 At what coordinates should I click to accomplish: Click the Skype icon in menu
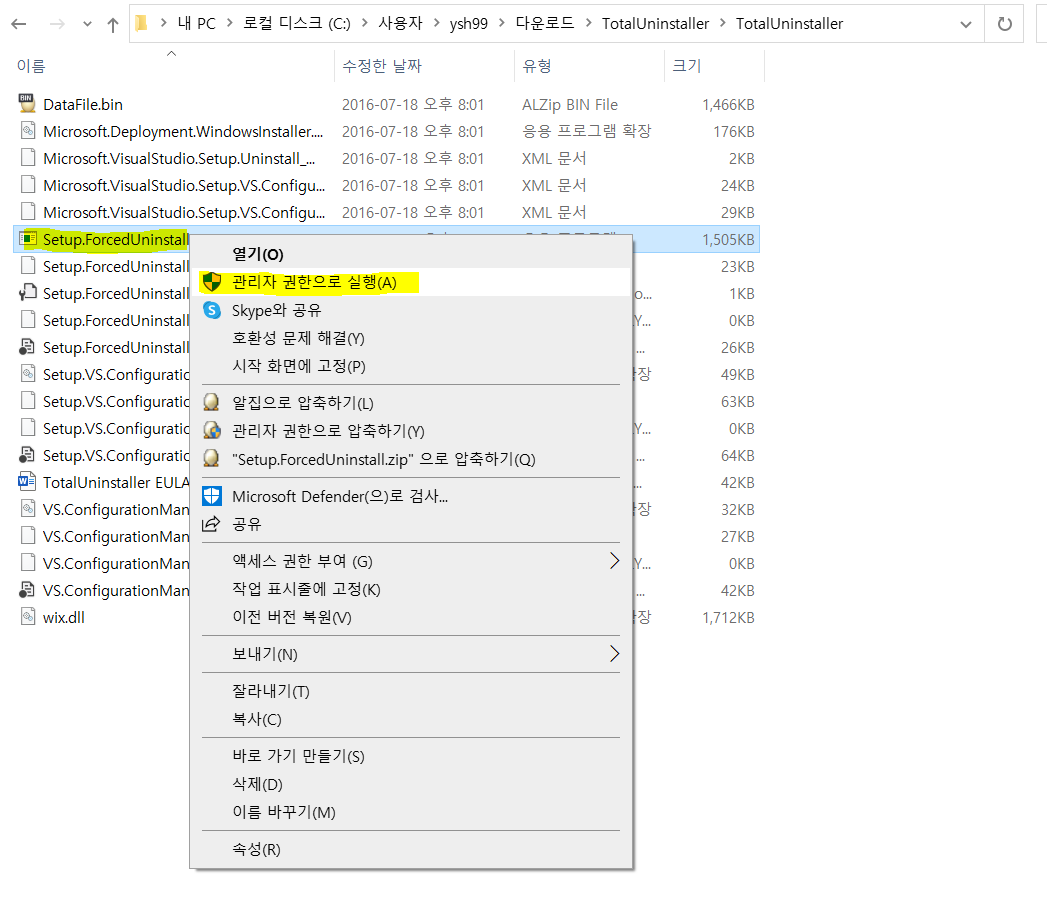[212, 310]
